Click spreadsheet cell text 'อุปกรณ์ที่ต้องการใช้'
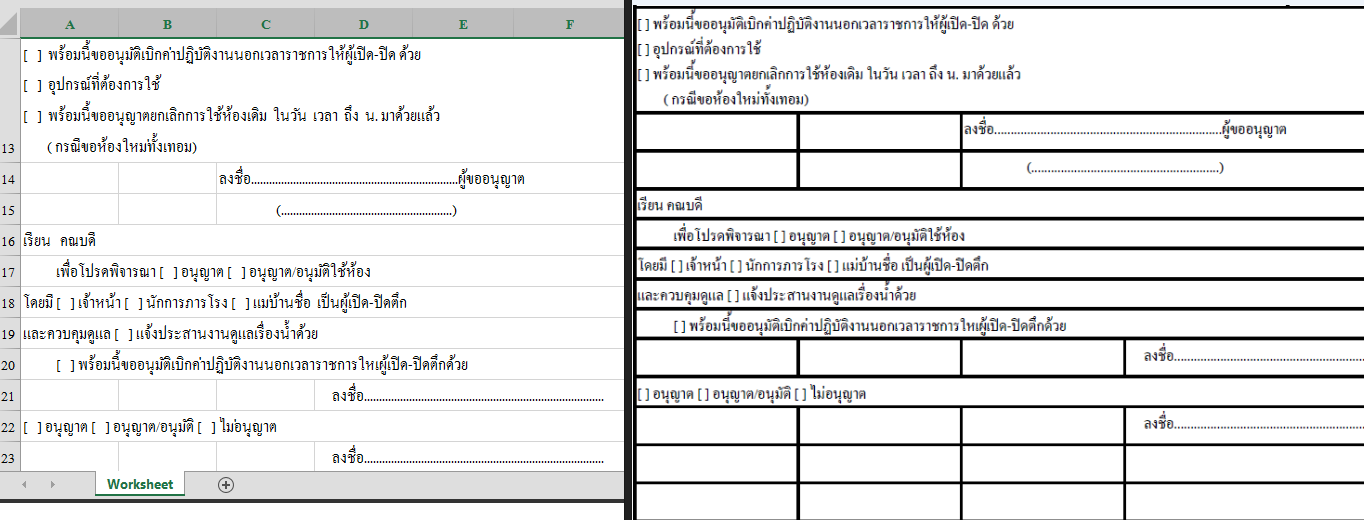 click(x=104, y=85)
